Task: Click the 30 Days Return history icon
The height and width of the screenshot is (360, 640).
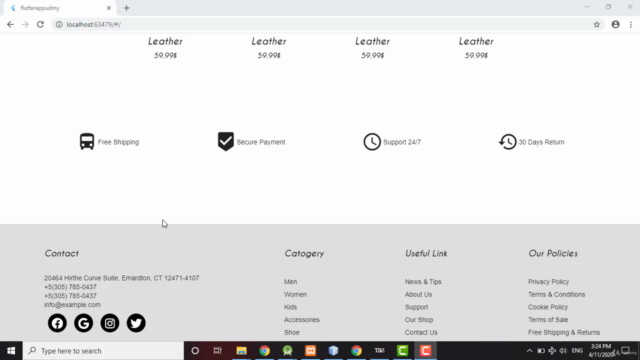Action: pyautogui.click(x=507, y=142)
